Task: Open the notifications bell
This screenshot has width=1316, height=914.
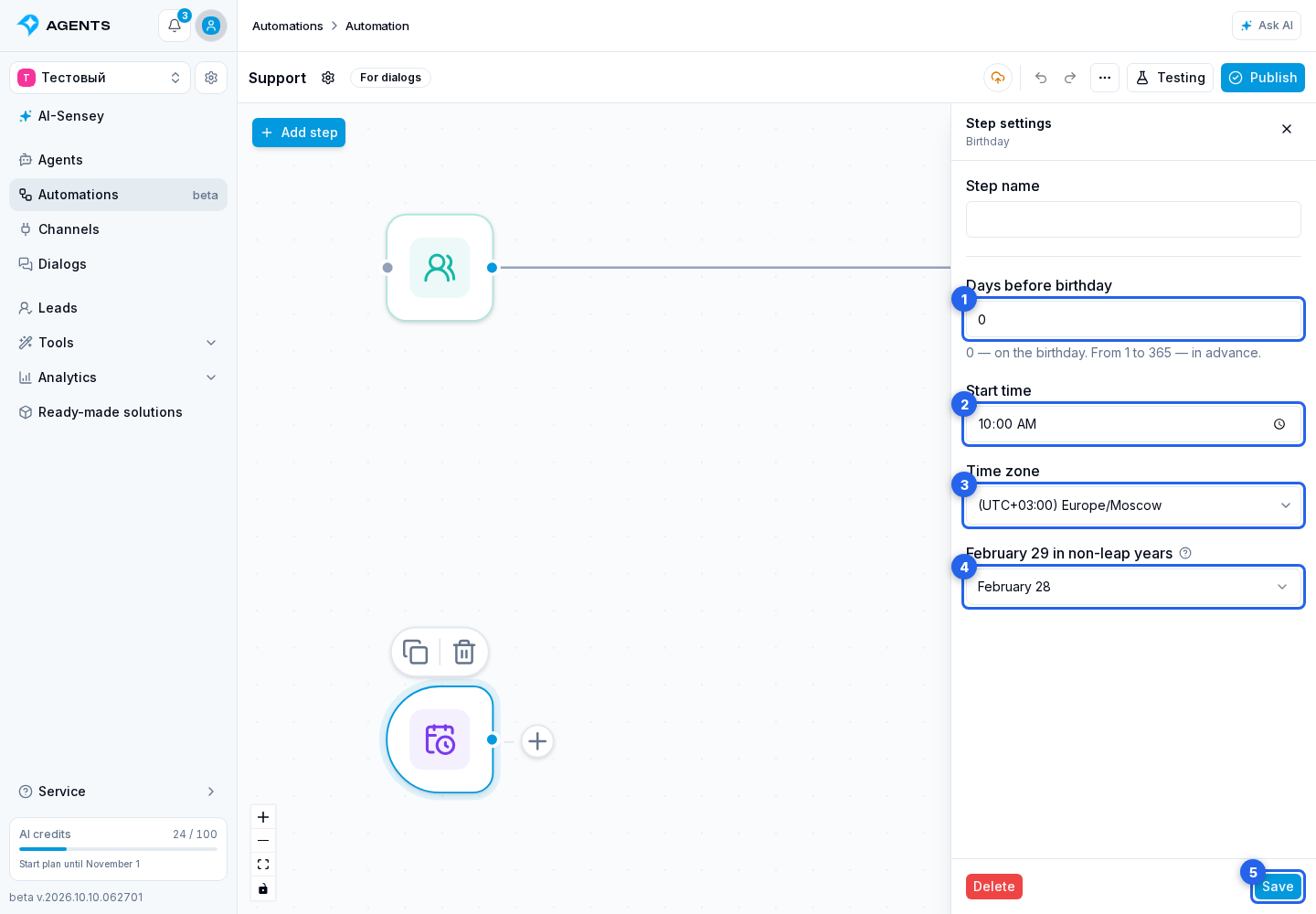Action: [x=175, y=26]
